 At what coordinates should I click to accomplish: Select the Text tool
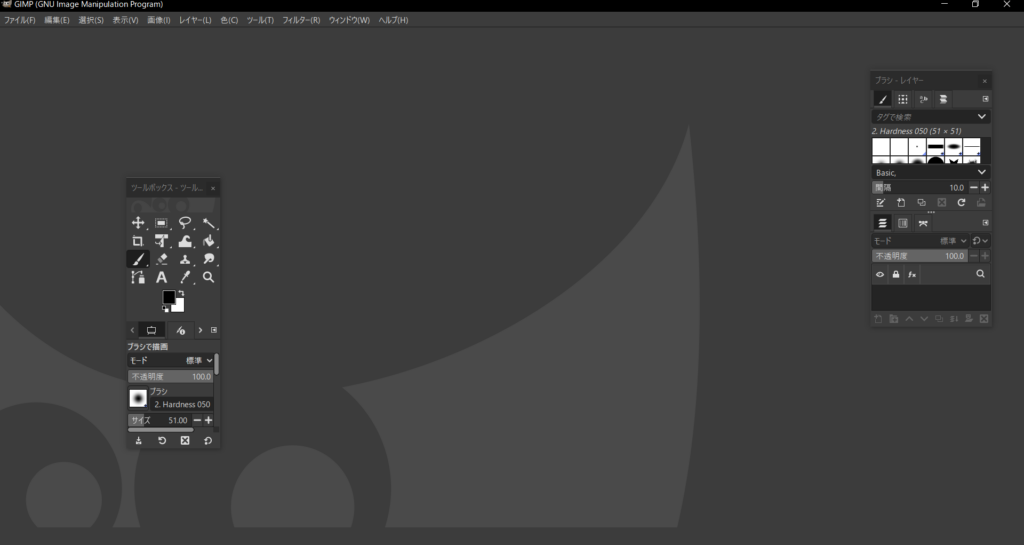(161, 277)
